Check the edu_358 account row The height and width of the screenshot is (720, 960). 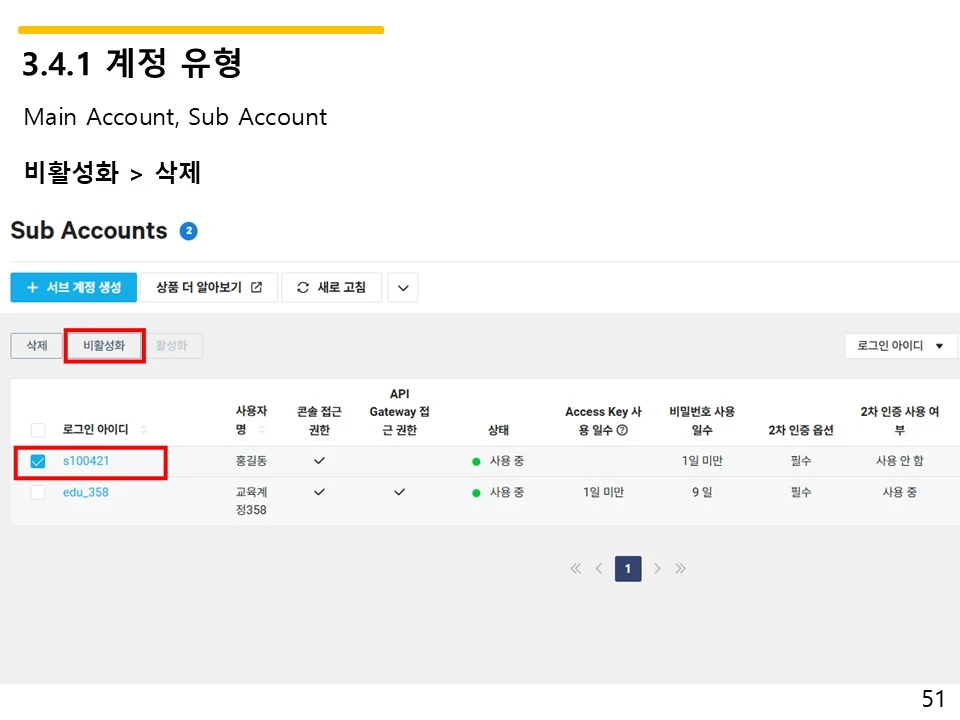click(37, 492)
